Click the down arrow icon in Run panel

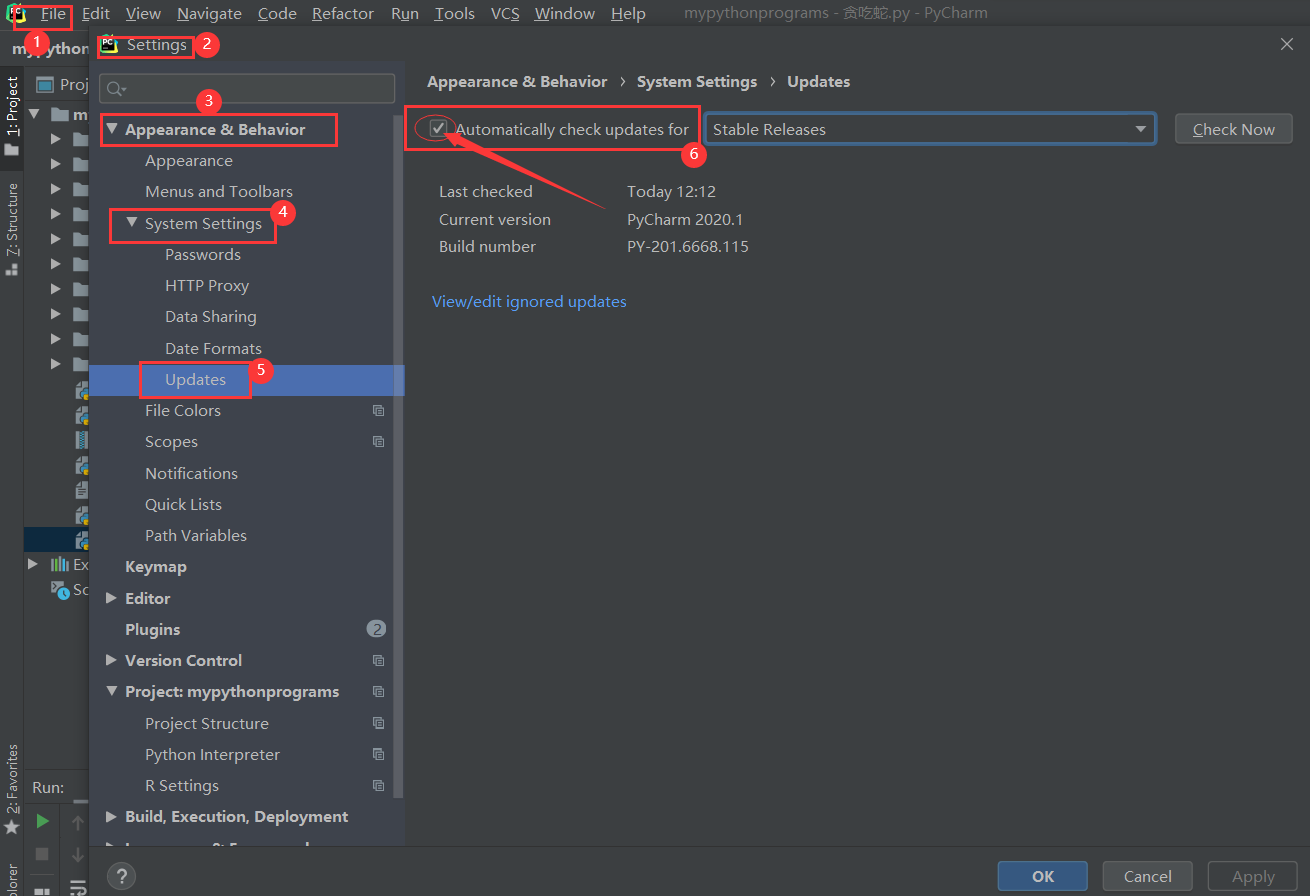[x=77, y=854]
